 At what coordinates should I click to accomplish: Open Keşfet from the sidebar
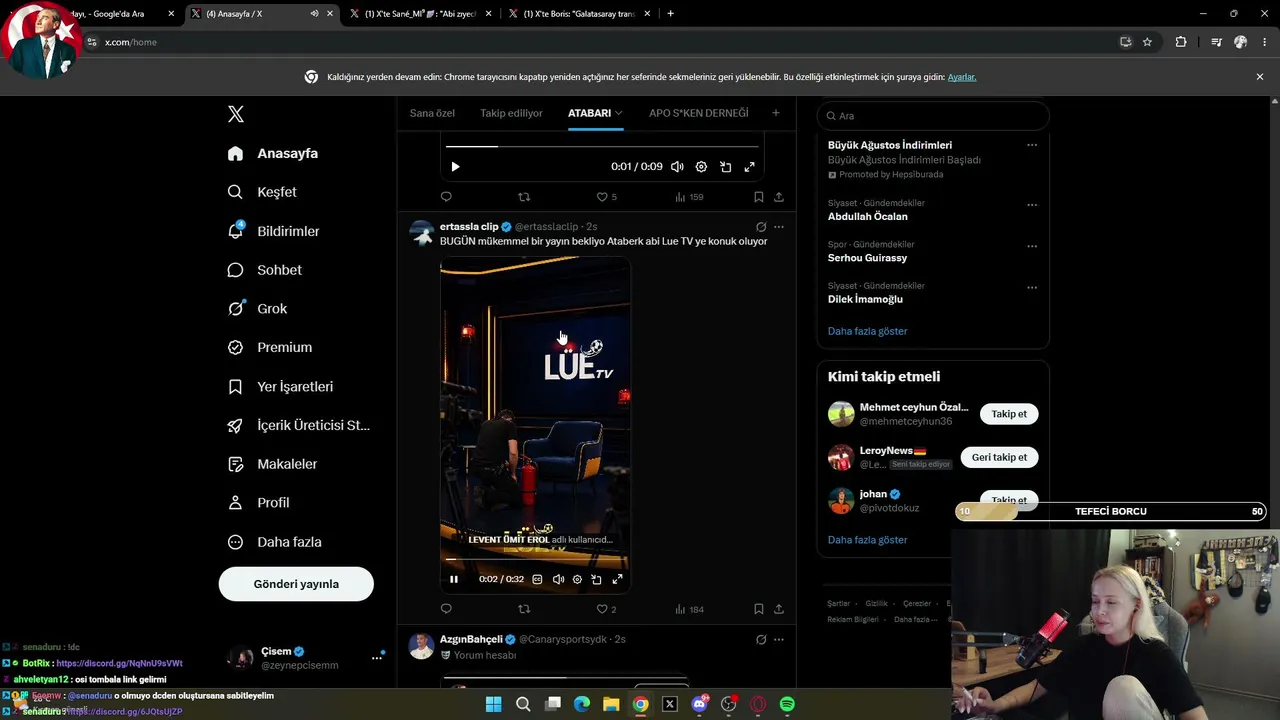pos(262,192)
